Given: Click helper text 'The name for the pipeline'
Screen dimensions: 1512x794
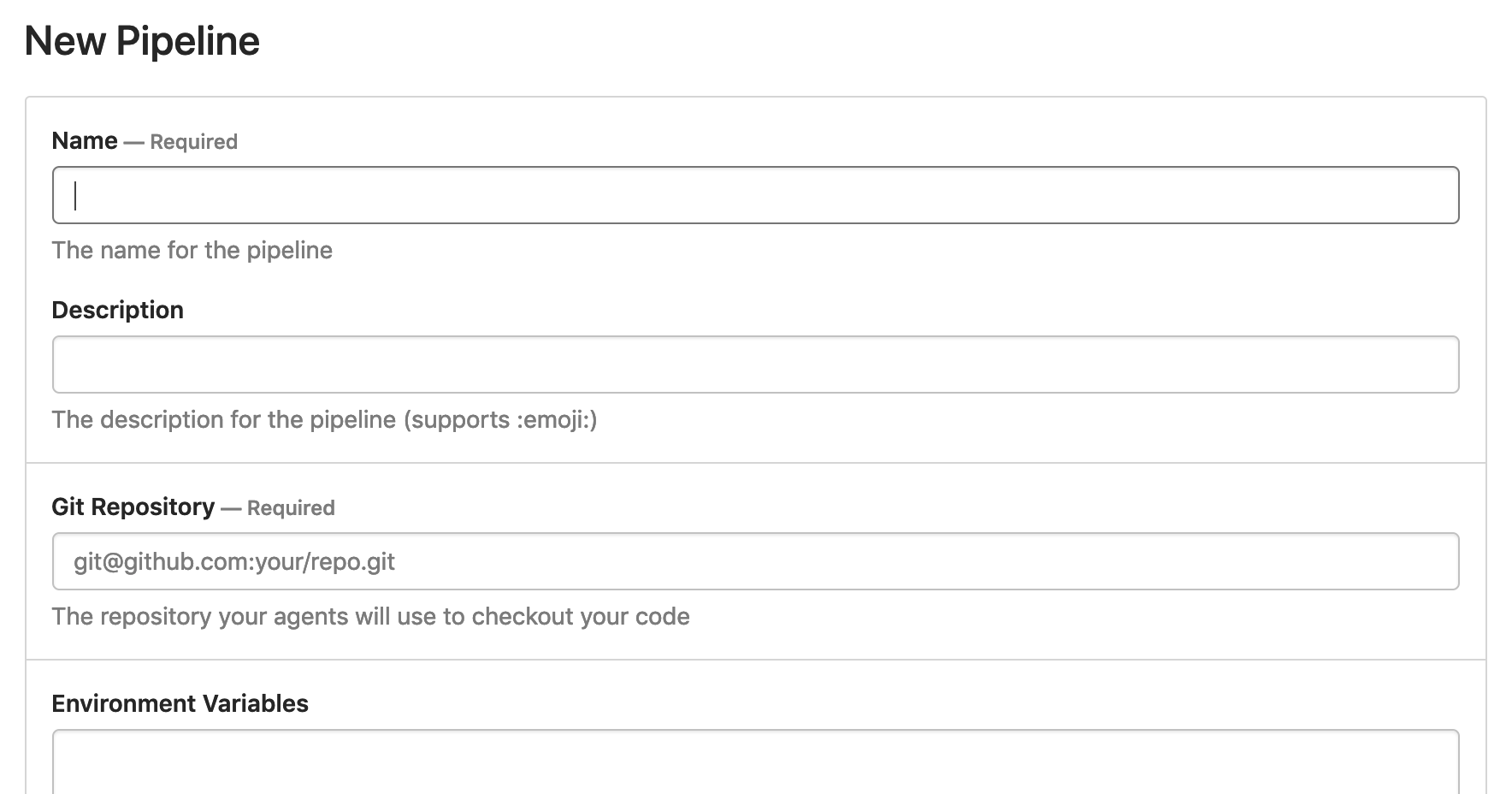Looking at the screenshot, I should point(192,250).
